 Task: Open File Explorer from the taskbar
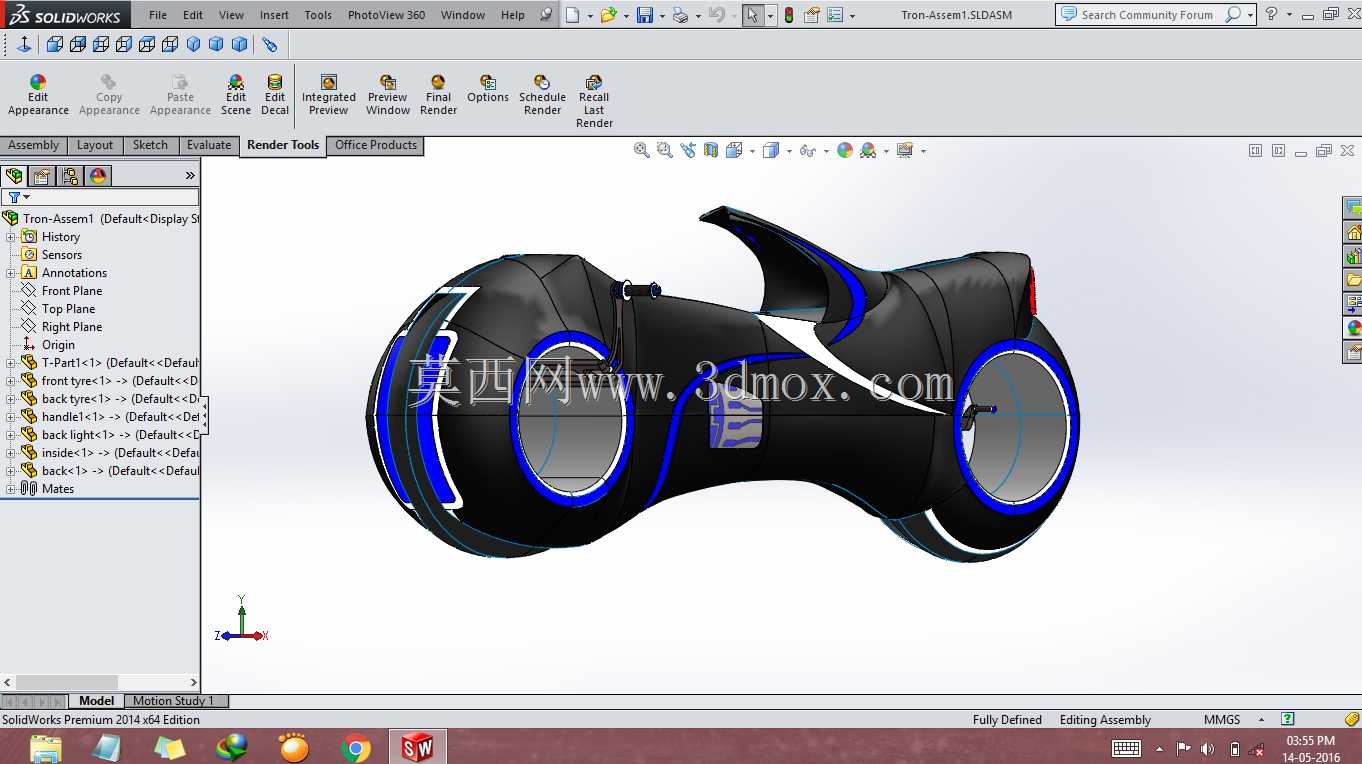pos(46,747)
